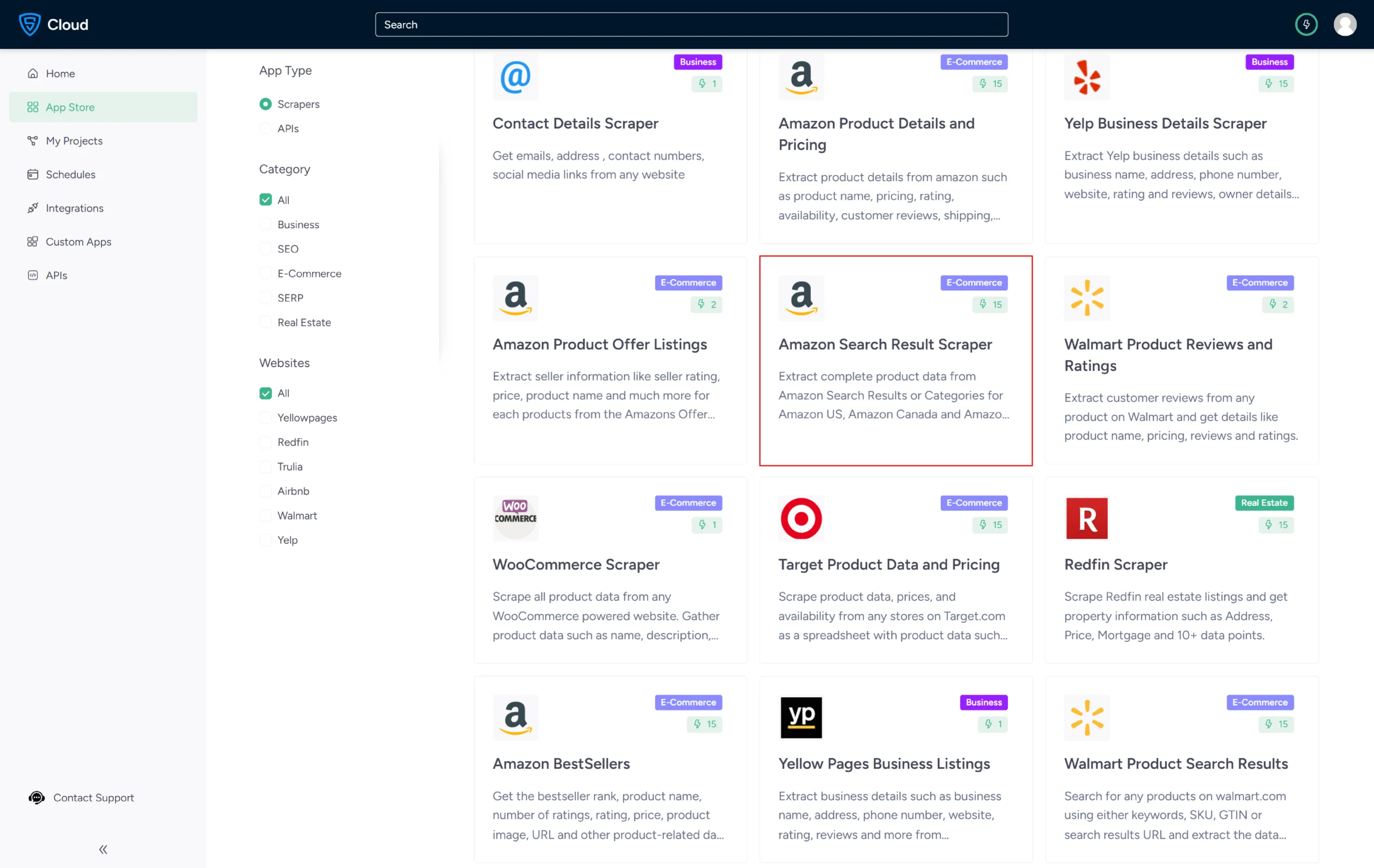The width and height of the screenshot is (1374, 868).
Task: Click the WooCommerce logo icon
Action: tap(515, 518)
